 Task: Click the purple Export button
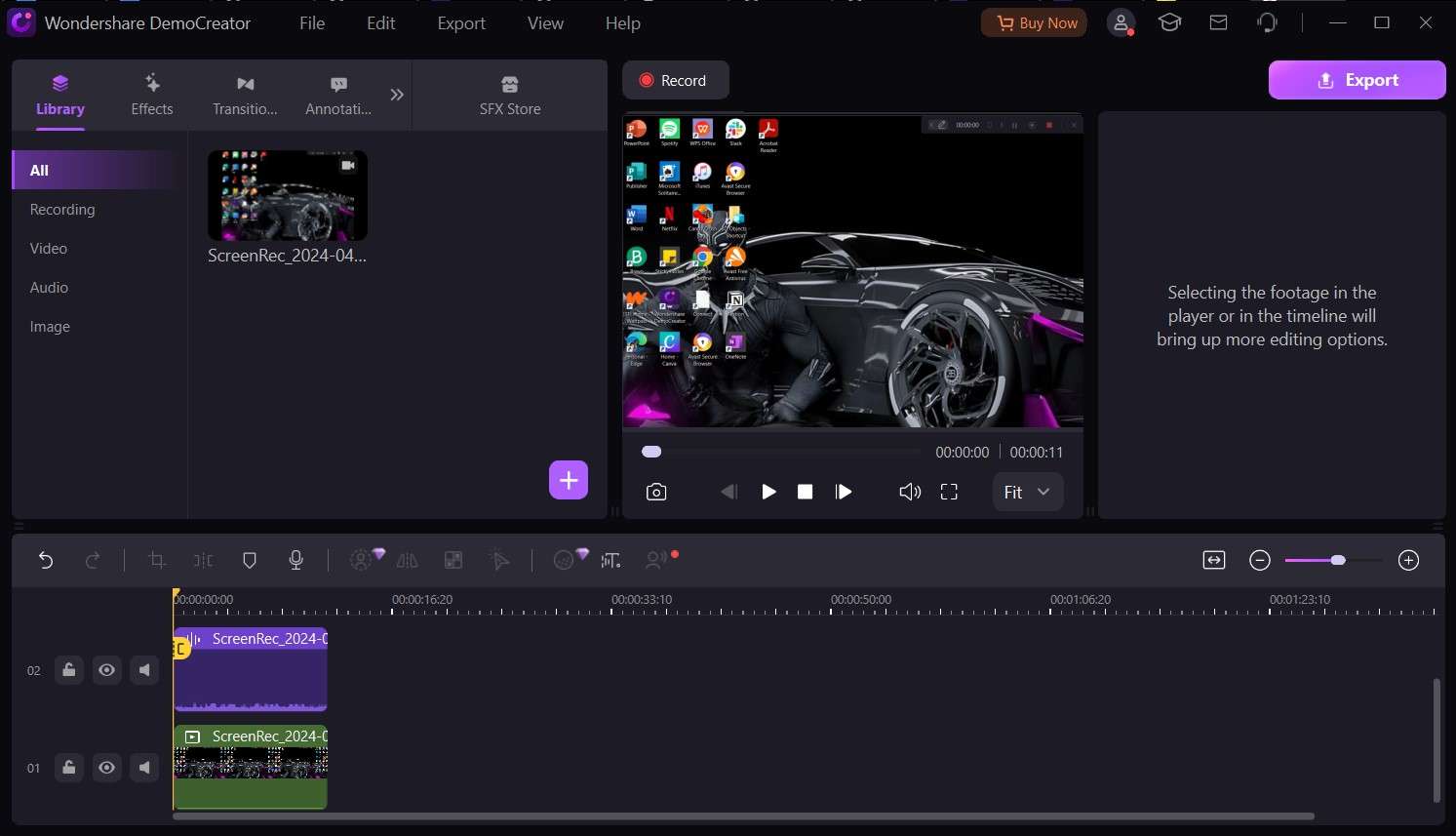[1357, 80]
